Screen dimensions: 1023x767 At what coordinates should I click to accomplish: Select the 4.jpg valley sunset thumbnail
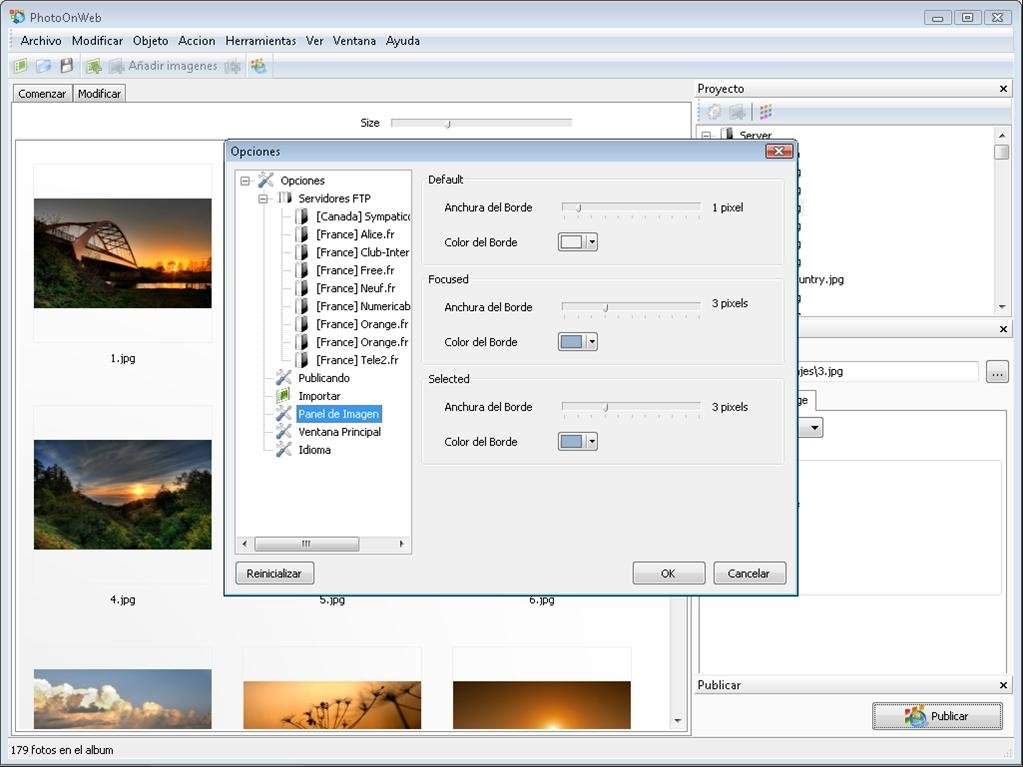123,494
